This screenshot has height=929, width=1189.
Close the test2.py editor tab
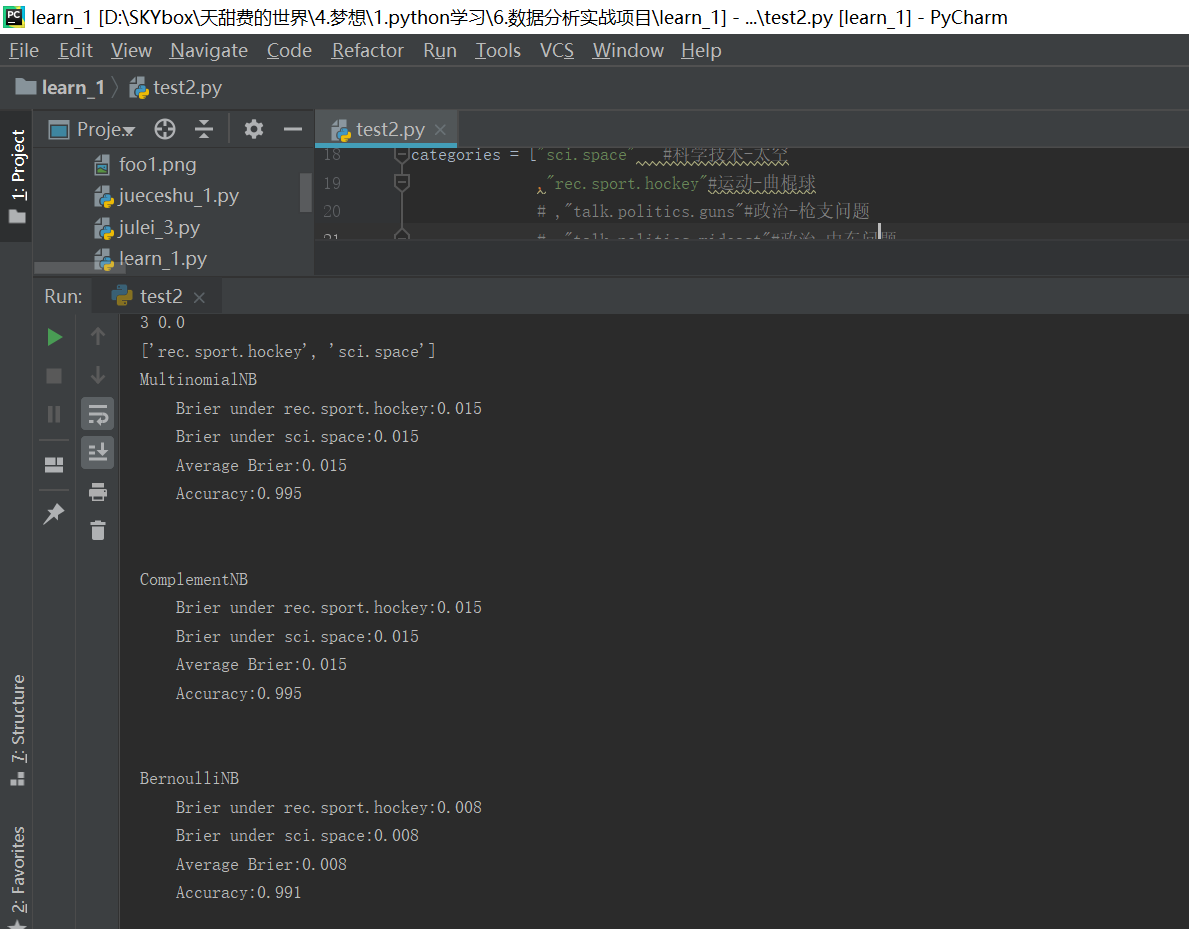pos(440,130)
